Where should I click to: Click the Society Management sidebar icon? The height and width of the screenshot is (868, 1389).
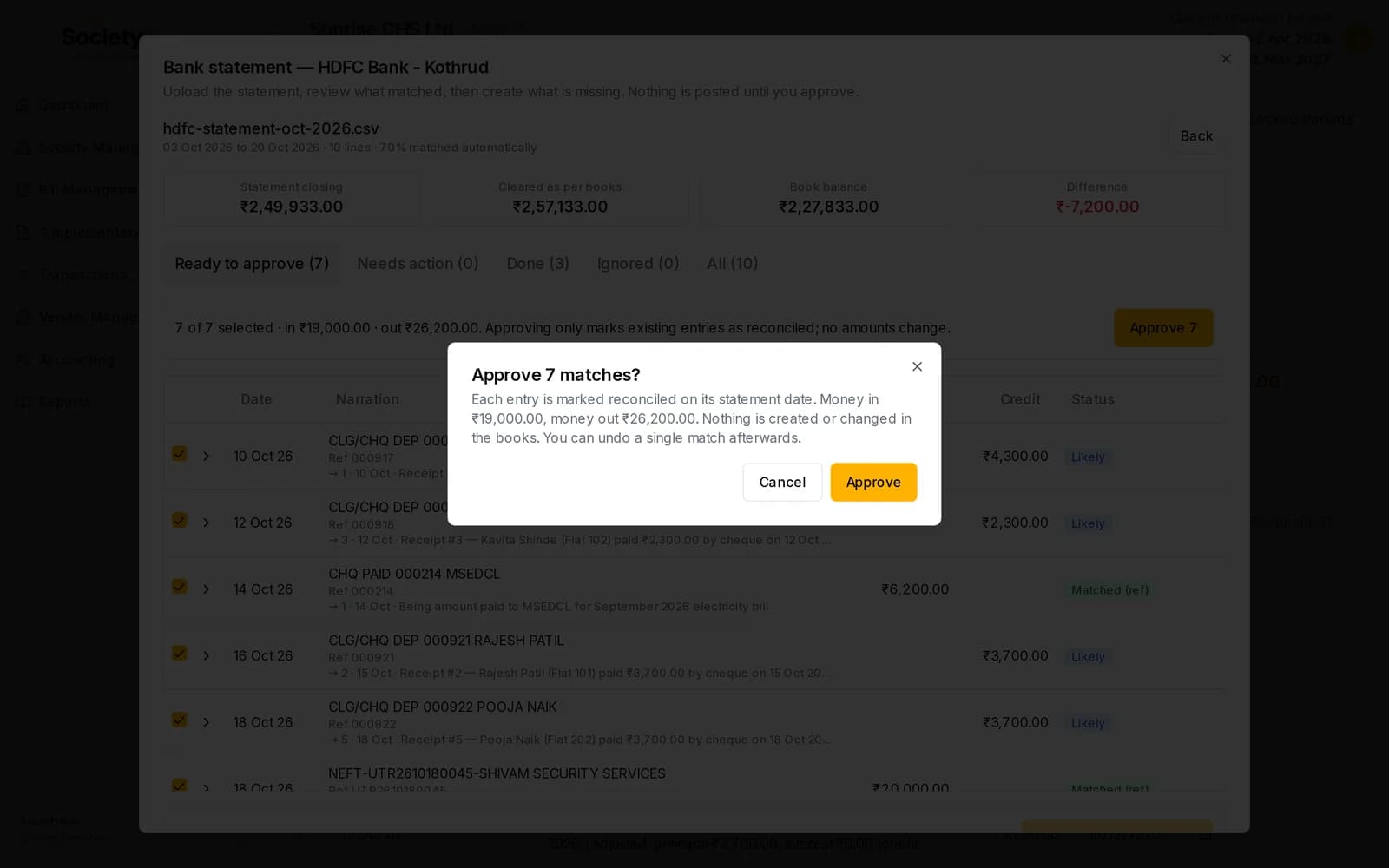coord(23,148)
